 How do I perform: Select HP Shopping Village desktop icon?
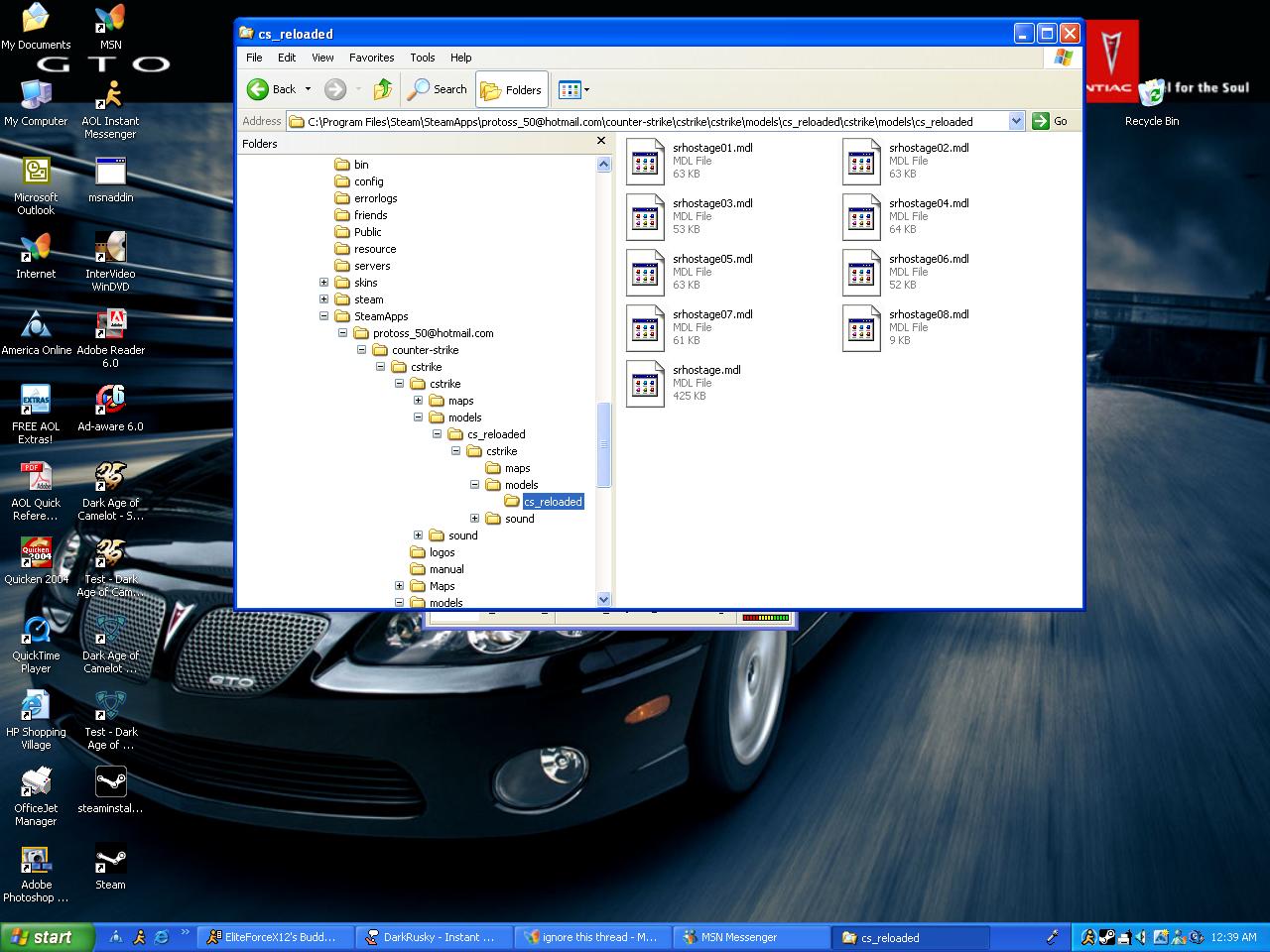pyautogui.click(x=36, y=720)
